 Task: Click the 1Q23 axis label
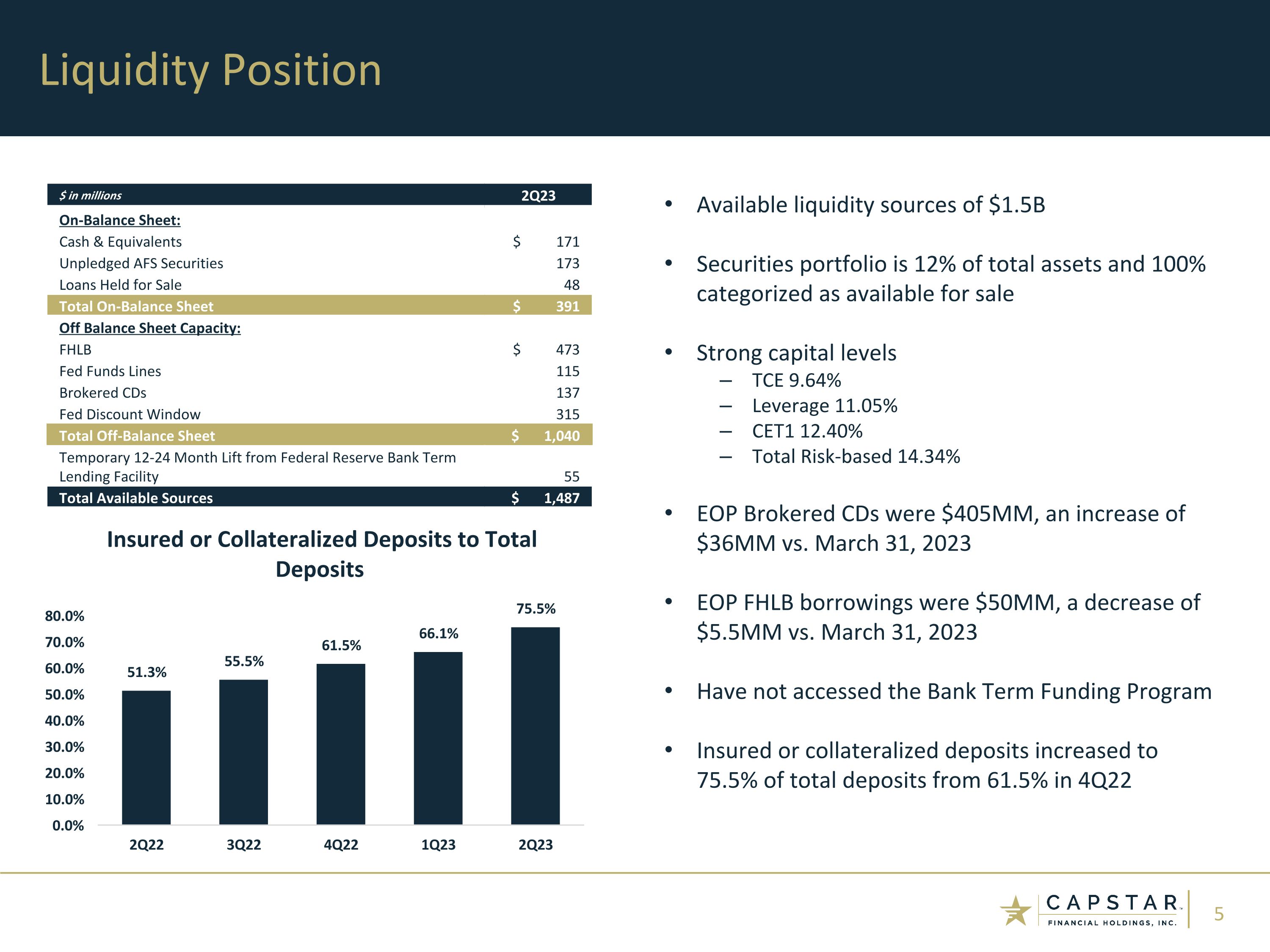click(438, 845)
